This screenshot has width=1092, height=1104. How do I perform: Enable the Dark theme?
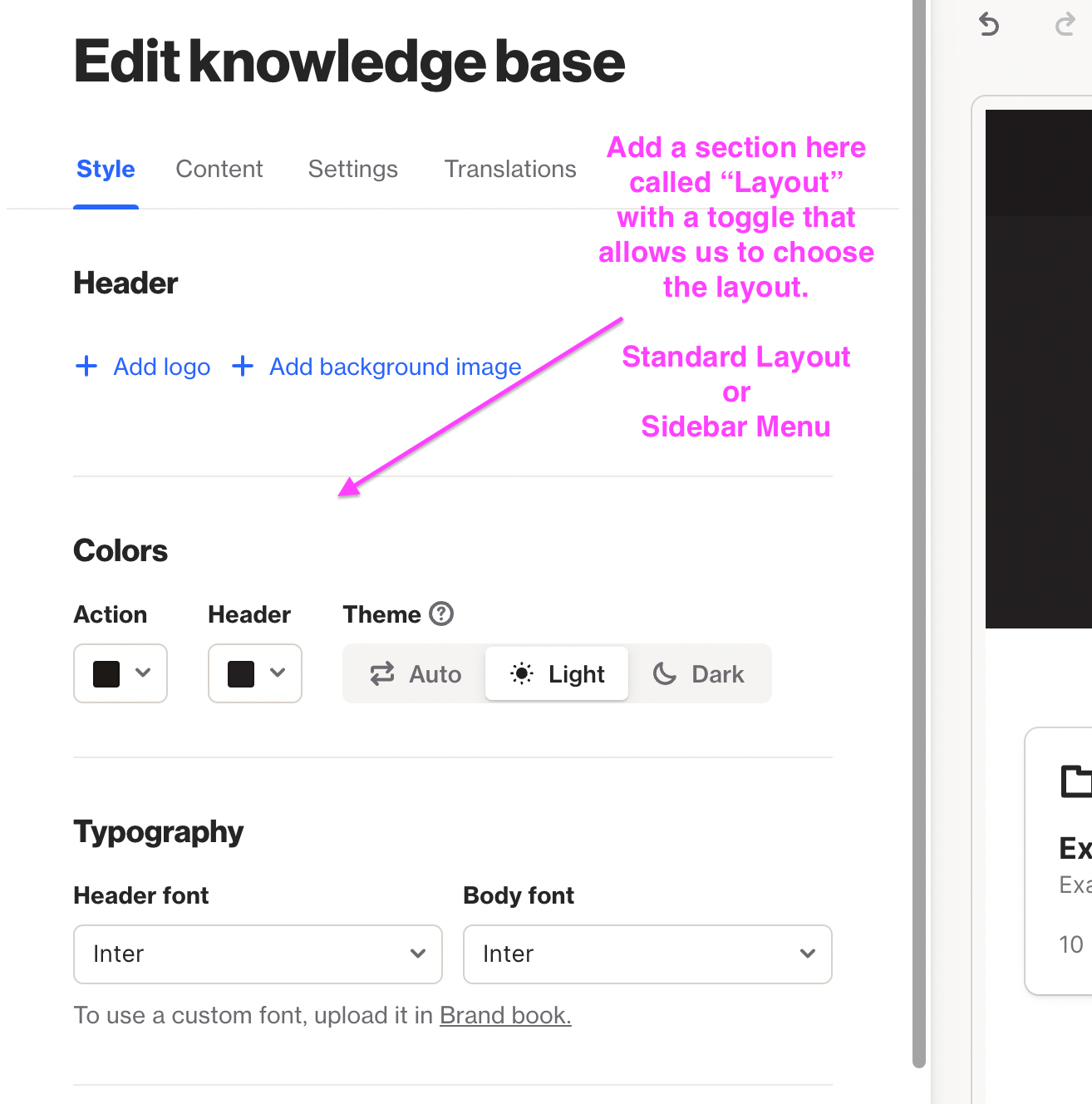[699, 673]
